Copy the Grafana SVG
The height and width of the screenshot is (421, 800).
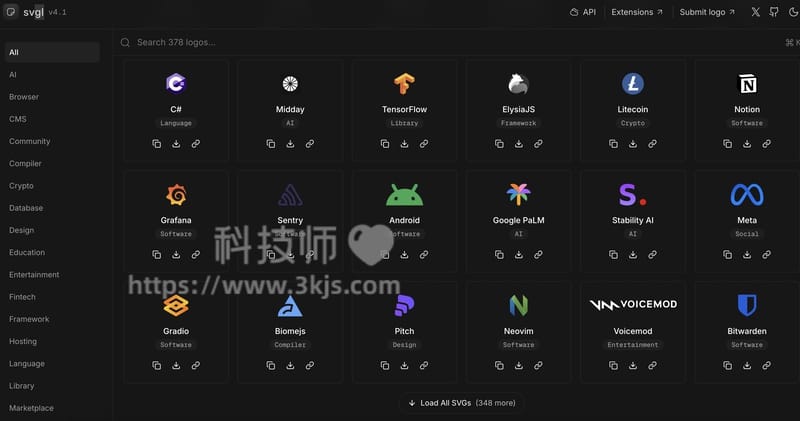(x=157, y=255)
